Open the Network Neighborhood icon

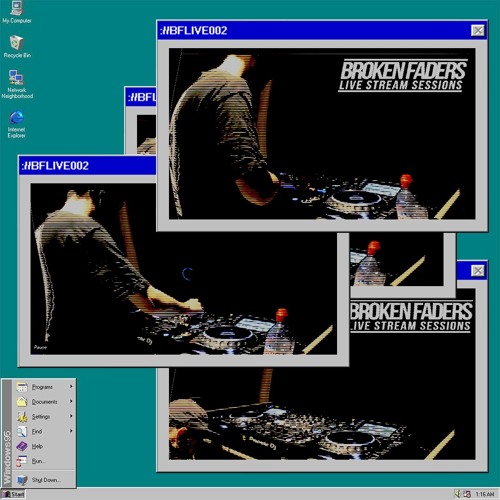pyautogui.click(x=17, y=84)
